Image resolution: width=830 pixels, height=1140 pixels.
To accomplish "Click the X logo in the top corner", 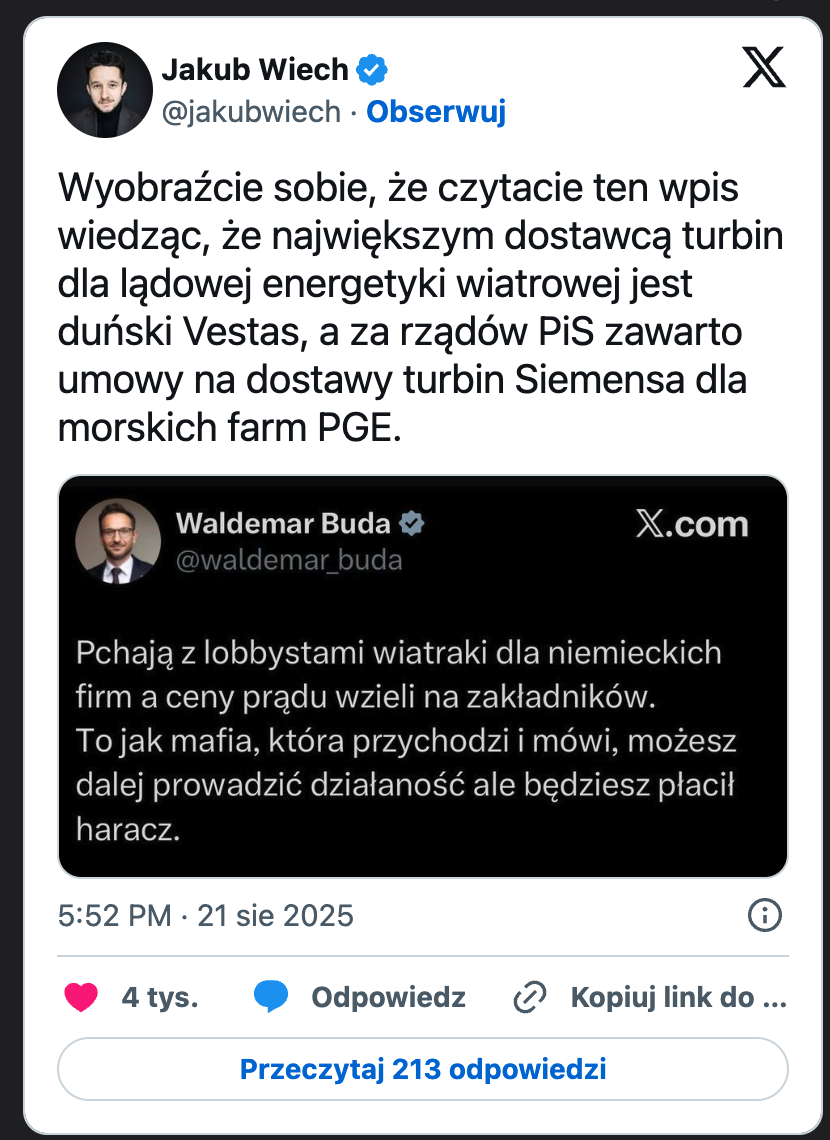I will tap(765, 67).
